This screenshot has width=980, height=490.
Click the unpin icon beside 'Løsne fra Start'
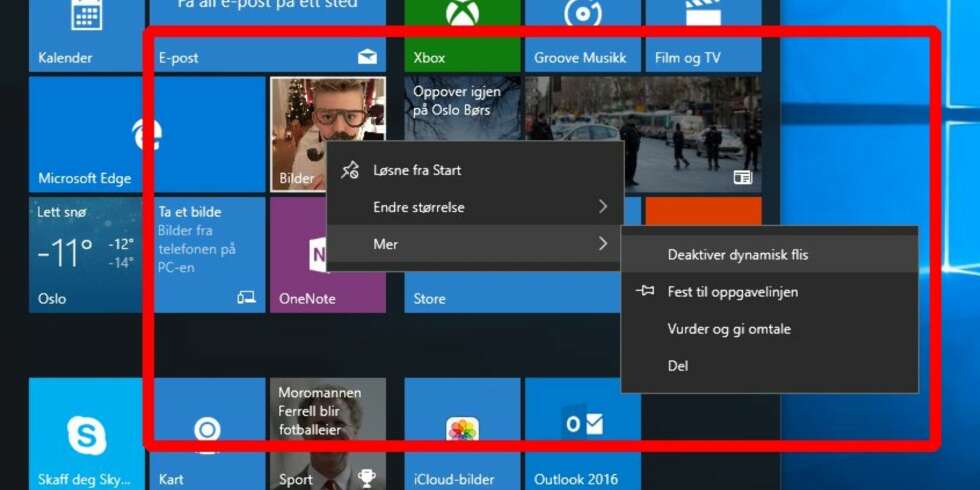click(350, 170)
